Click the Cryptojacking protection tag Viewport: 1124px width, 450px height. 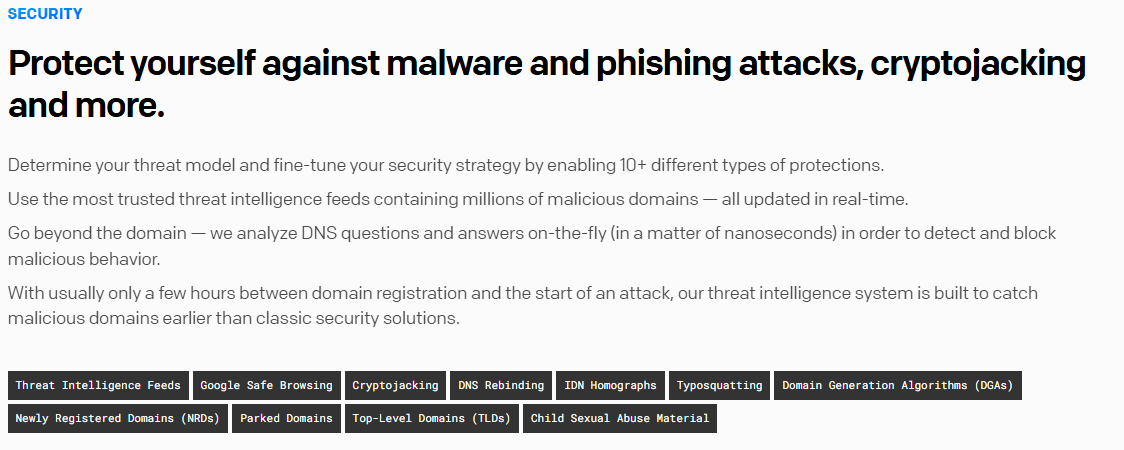click(395, 385)
